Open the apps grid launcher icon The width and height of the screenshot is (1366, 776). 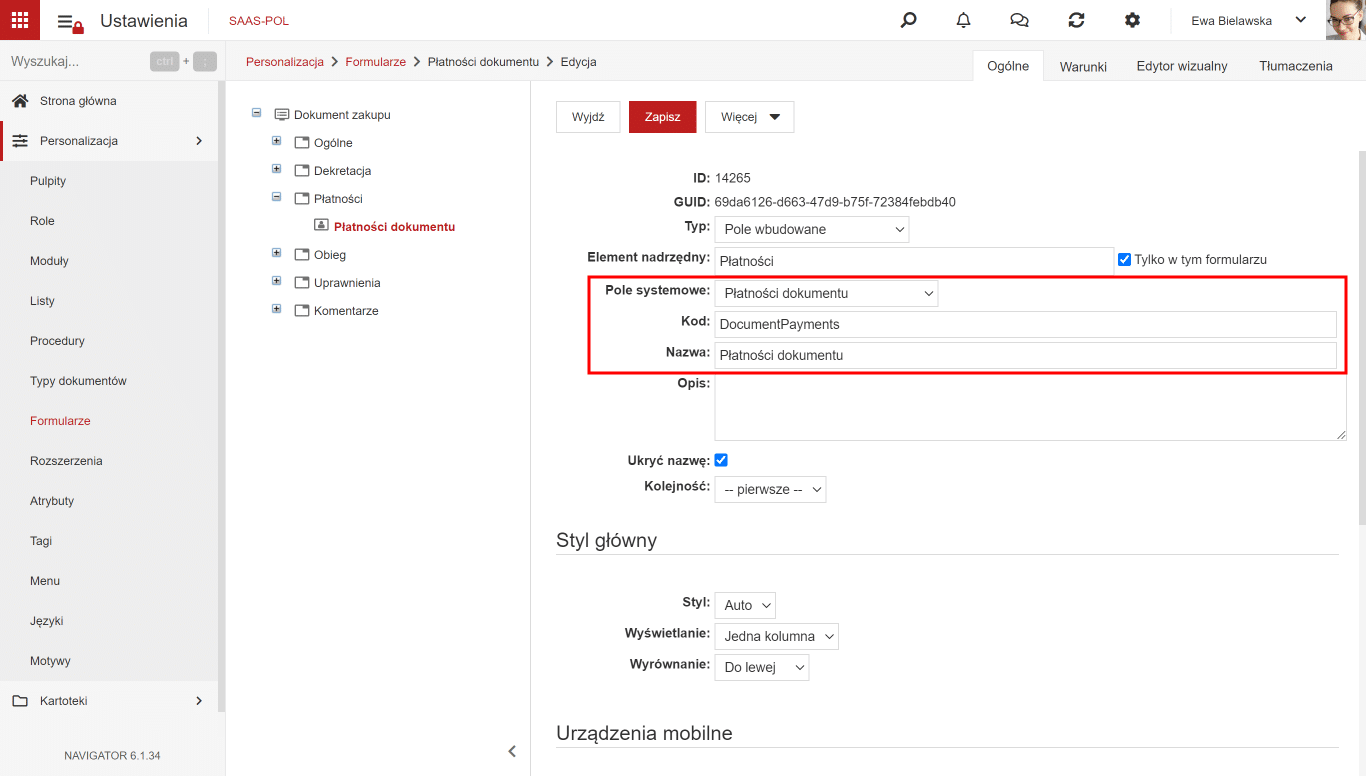coord(20,20)
